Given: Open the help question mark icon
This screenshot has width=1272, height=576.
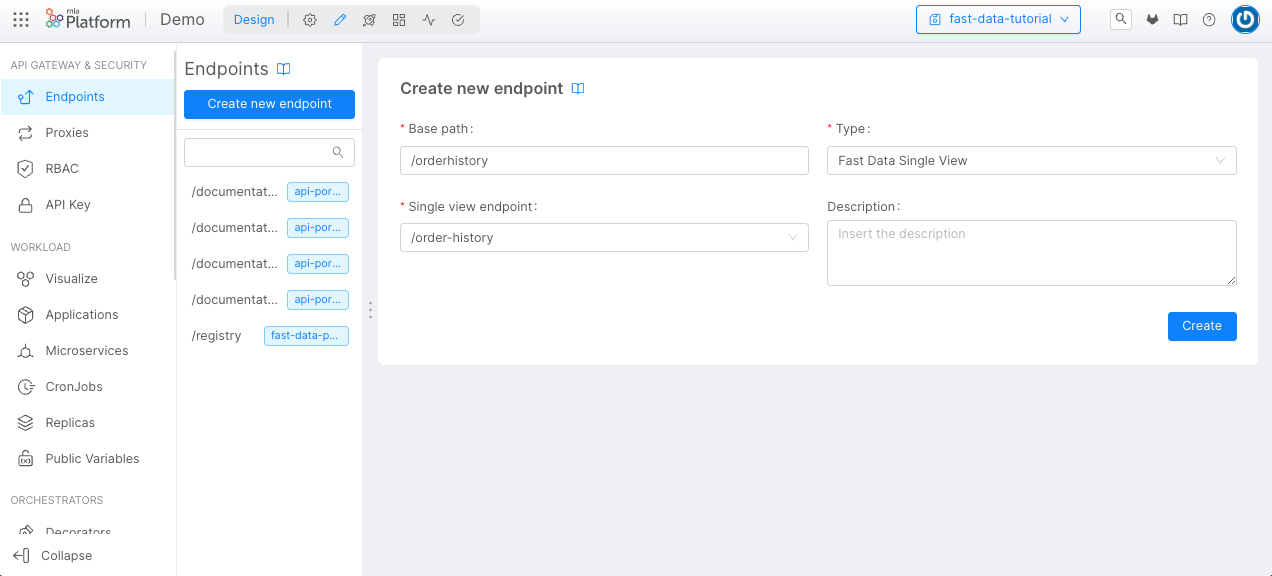Looking at the screenshot, I should [1209, 20].
